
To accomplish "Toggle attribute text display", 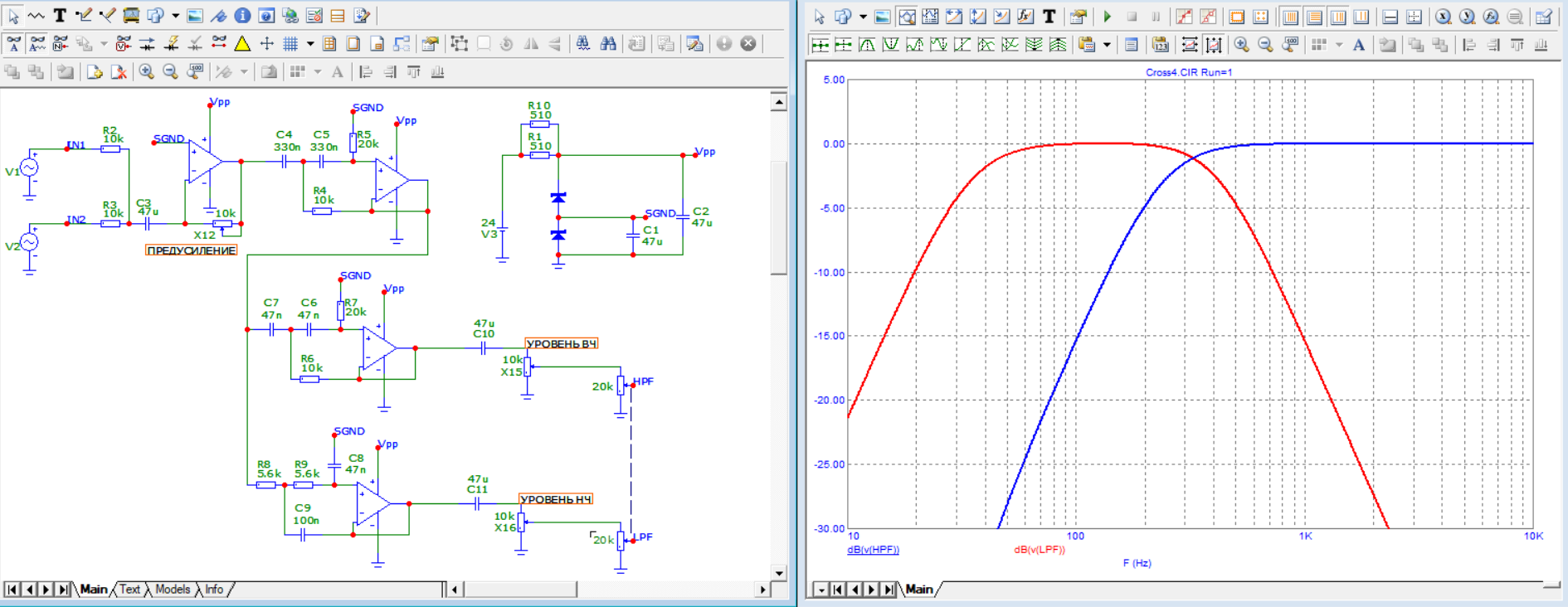I will click(x=13, y=43).
